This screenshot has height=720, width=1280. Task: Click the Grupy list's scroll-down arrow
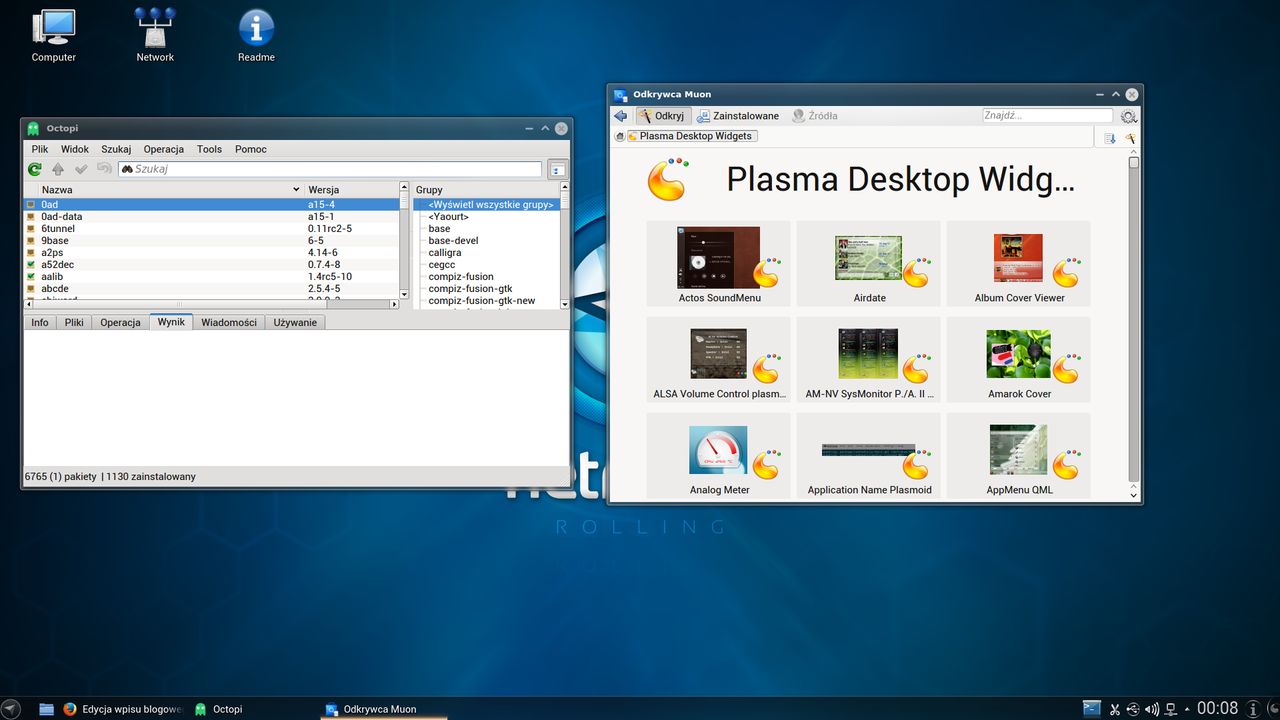[x=565, y=304]
